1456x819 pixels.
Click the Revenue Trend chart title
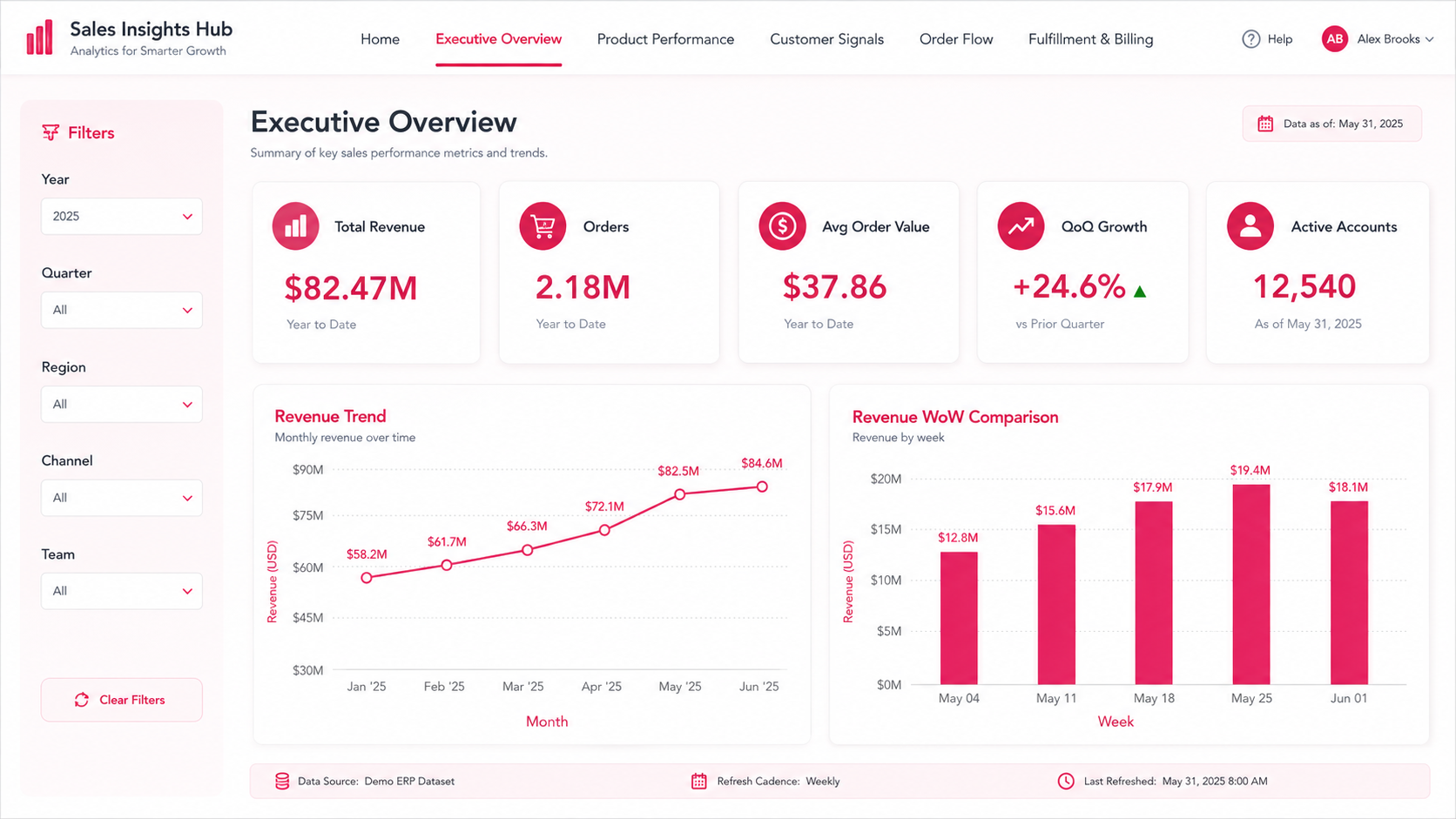[330, 416]
